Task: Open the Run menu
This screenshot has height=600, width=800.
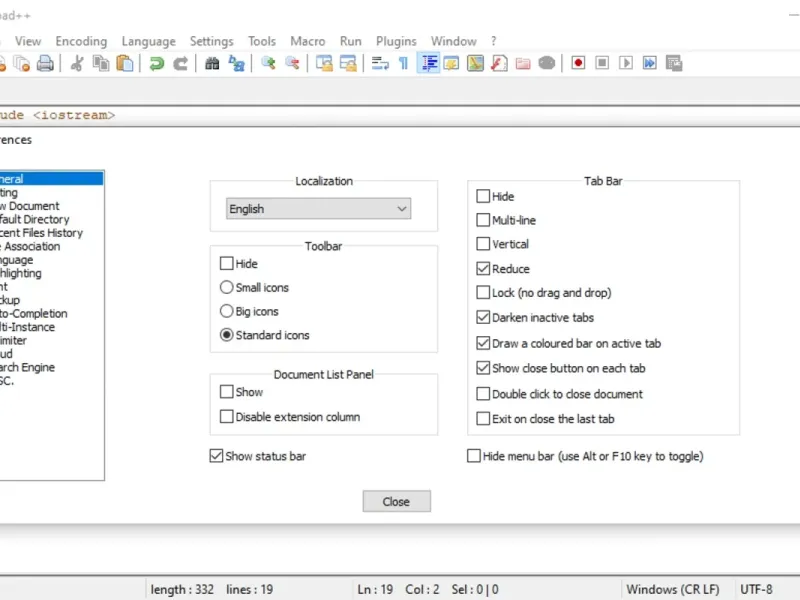Action: tap(351, 41)
